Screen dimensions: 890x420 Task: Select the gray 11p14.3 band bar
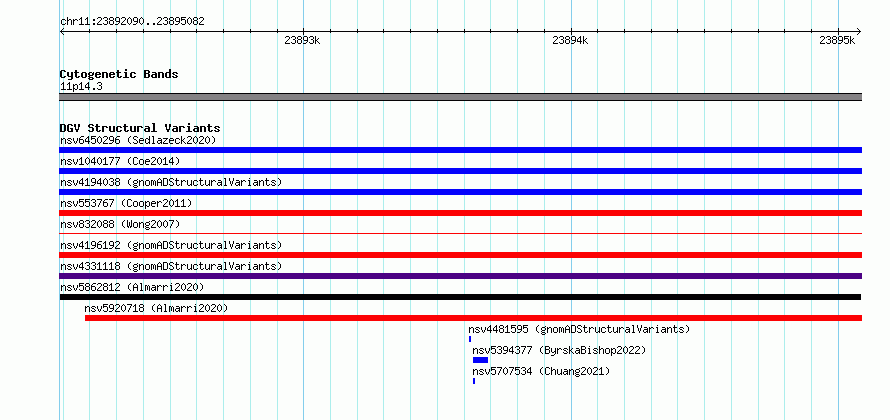coord(460,97)
